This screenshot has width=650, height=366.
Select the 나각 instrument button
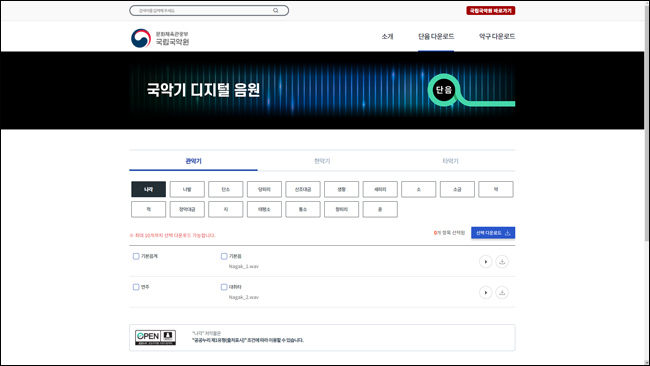pyautogui.click(x=148, y=189)
